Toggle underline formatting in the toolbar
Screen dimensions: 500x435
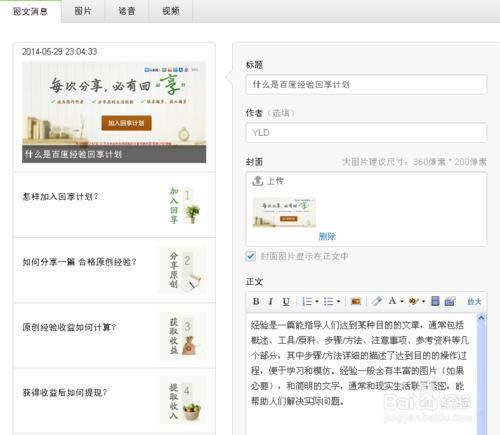286,301
